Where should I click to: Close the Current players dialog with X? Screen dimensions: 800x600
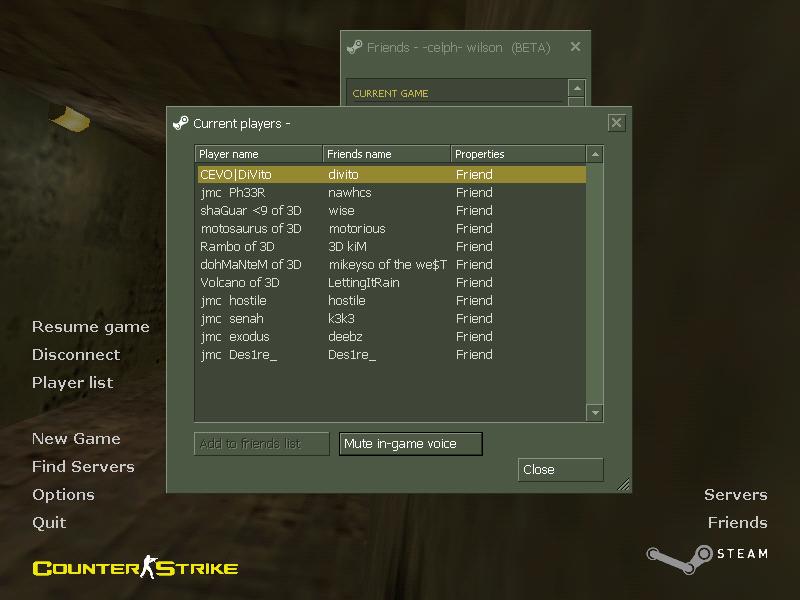[x=616, y=122]
